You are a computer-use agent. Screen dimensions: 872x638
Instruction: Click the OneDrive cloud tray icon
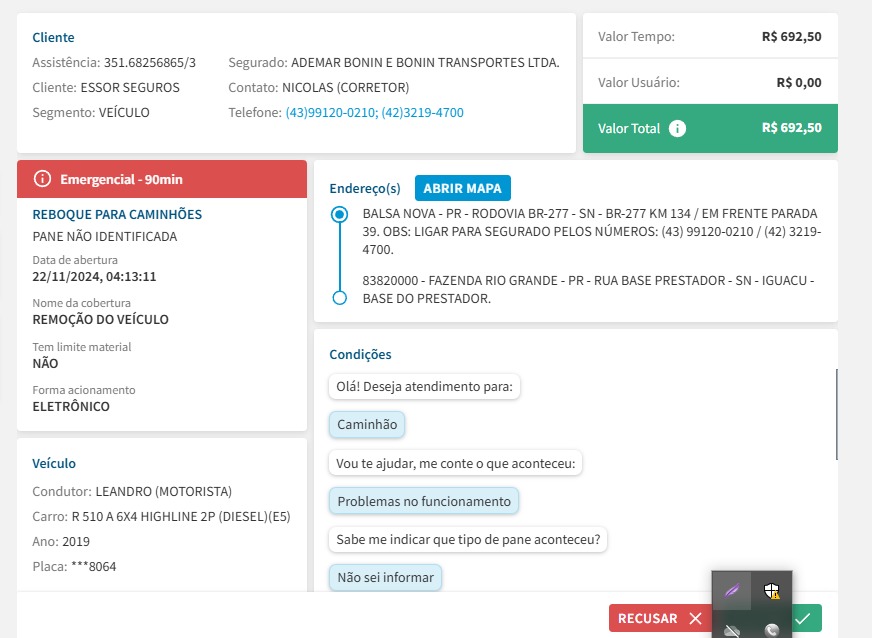(732, 631)
